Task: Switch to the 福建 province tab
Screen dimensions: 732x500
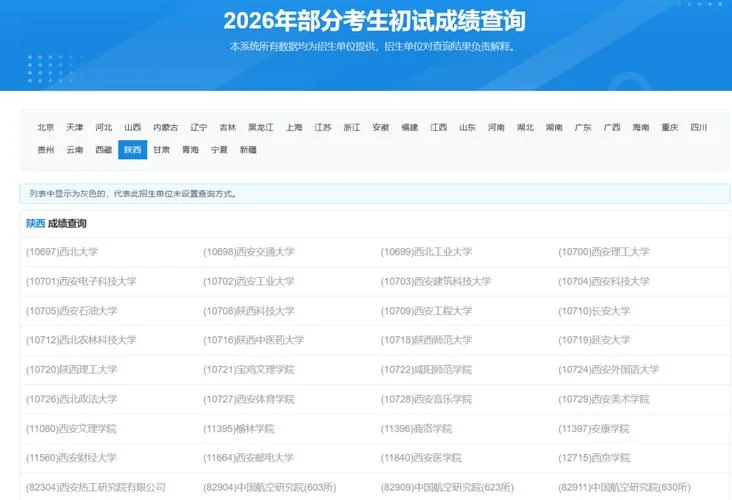Action: coord(410,127)
